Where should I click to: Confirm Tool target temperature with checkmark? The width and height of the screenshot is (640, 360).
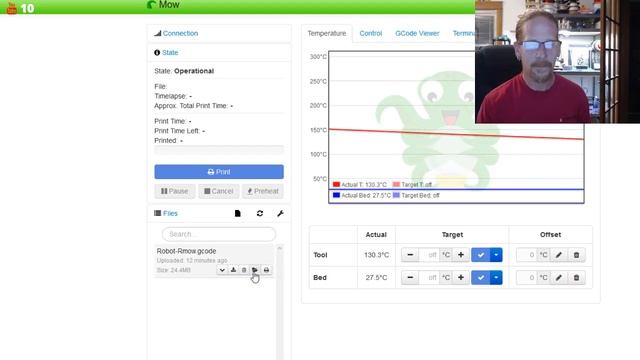481,255
